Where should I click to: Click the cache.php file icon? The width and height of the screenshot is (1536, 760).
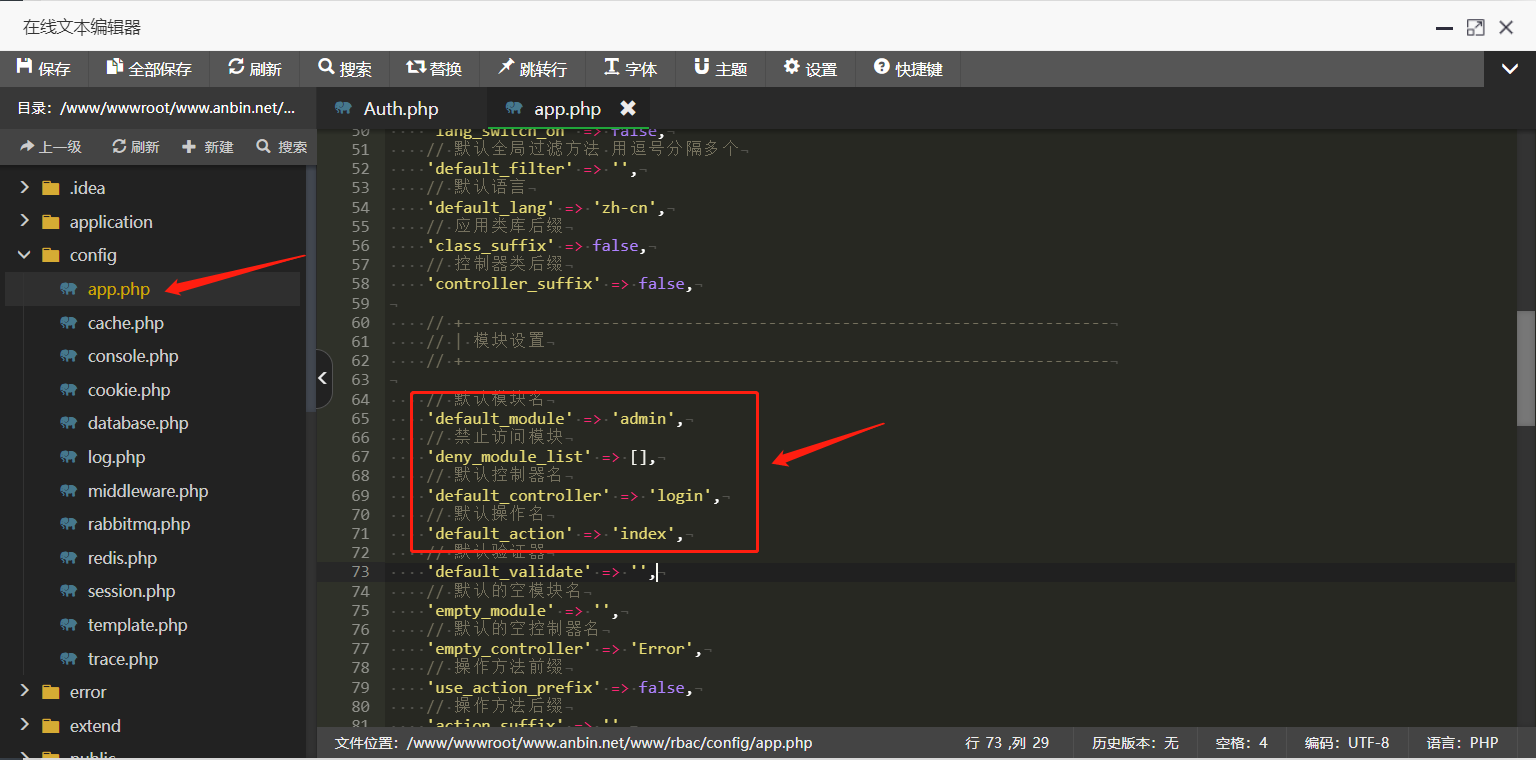click(x=68, y=323)
